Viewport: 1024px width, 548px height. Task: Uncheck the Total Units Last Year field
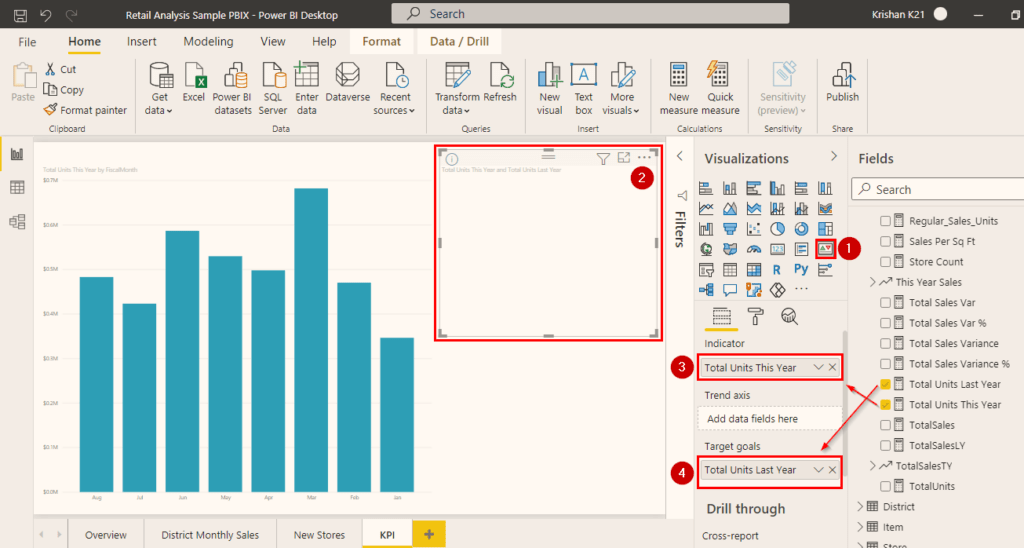[886, 384]
